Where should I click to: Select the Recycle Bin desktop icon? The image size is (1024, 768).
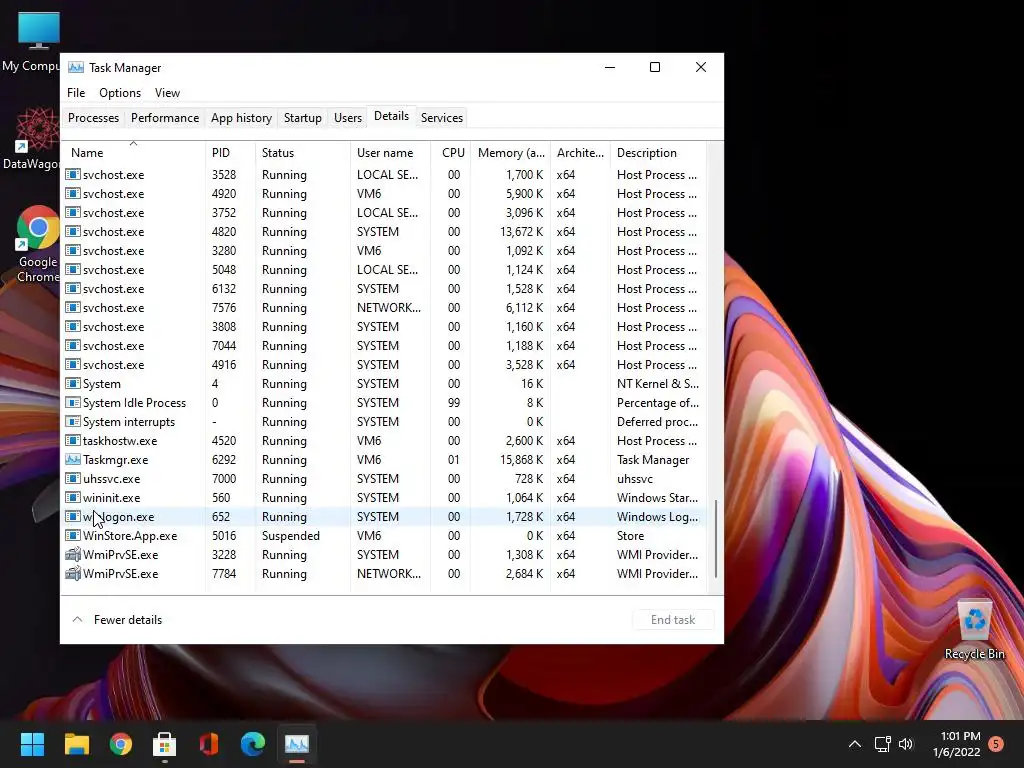(x=974, y=630)
